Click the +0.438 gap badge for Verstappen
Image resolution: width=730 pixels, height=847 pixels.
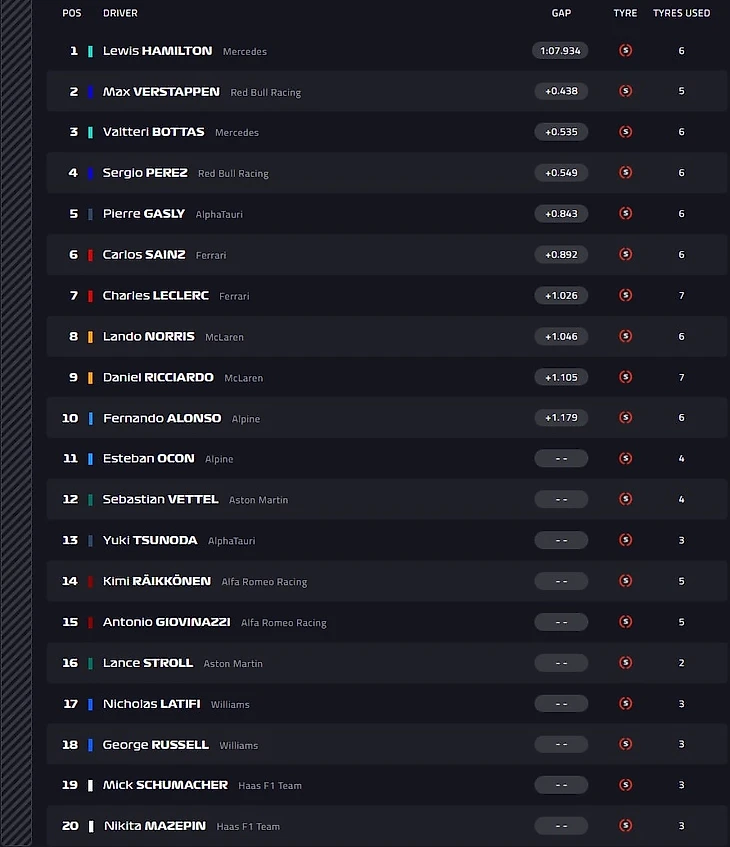click(x=561, y=91)
